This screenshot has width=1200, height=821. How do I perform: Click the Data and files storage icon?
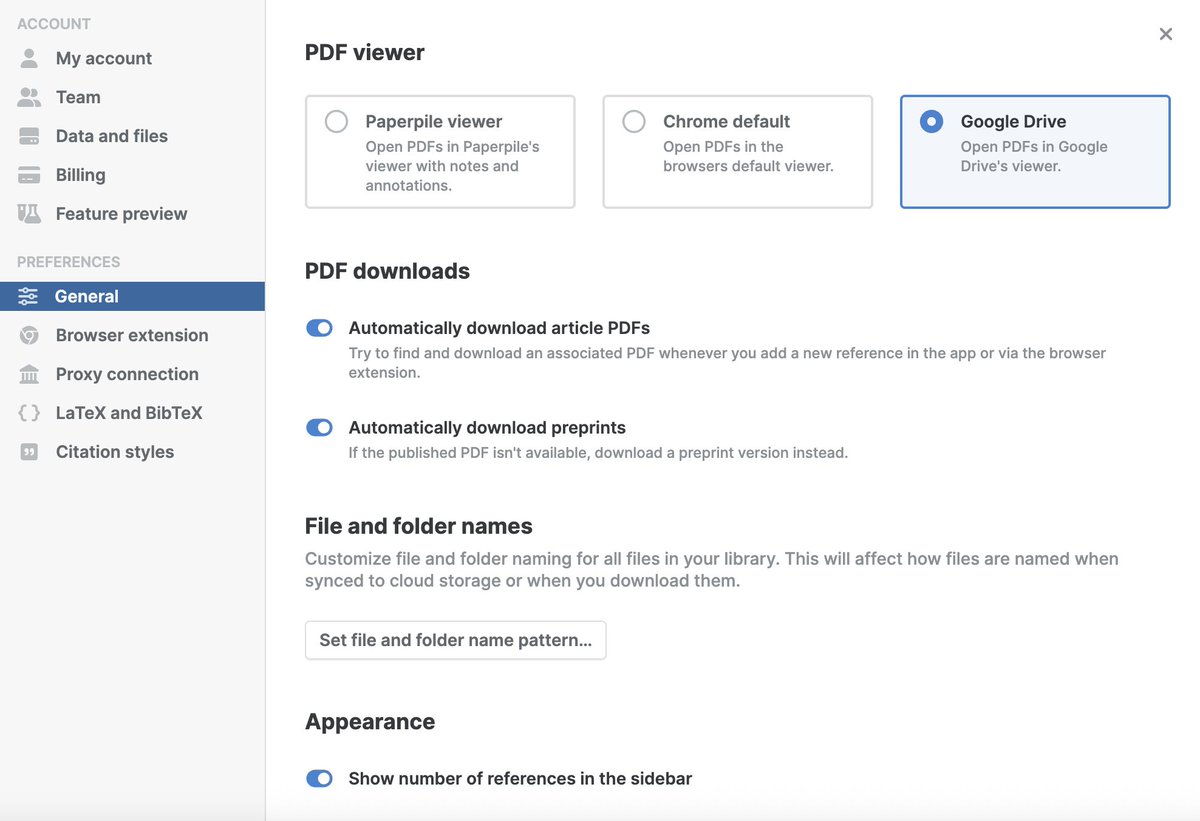[x=29, y=136]
